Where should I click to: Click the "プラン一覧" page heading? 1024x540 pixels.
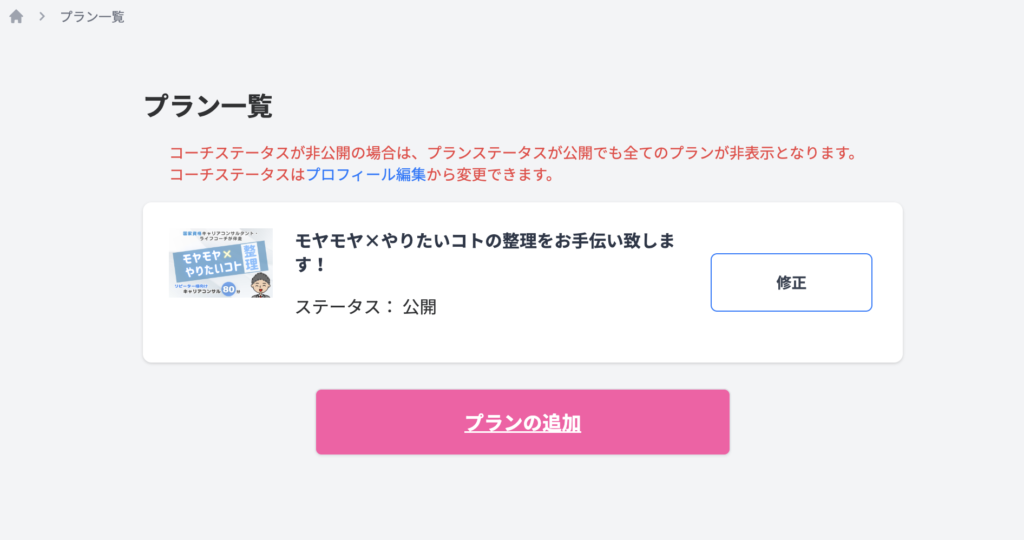[x=208, y=106]
